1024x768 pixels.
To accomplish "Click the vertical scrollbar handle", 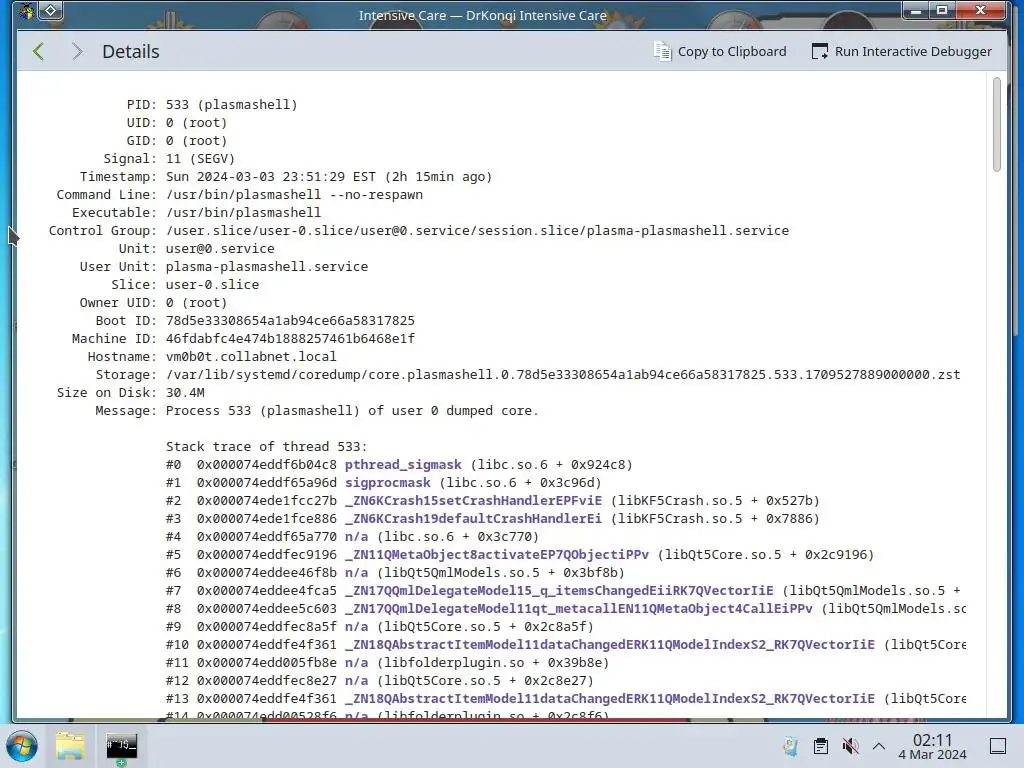I will (x=997, y=124).
